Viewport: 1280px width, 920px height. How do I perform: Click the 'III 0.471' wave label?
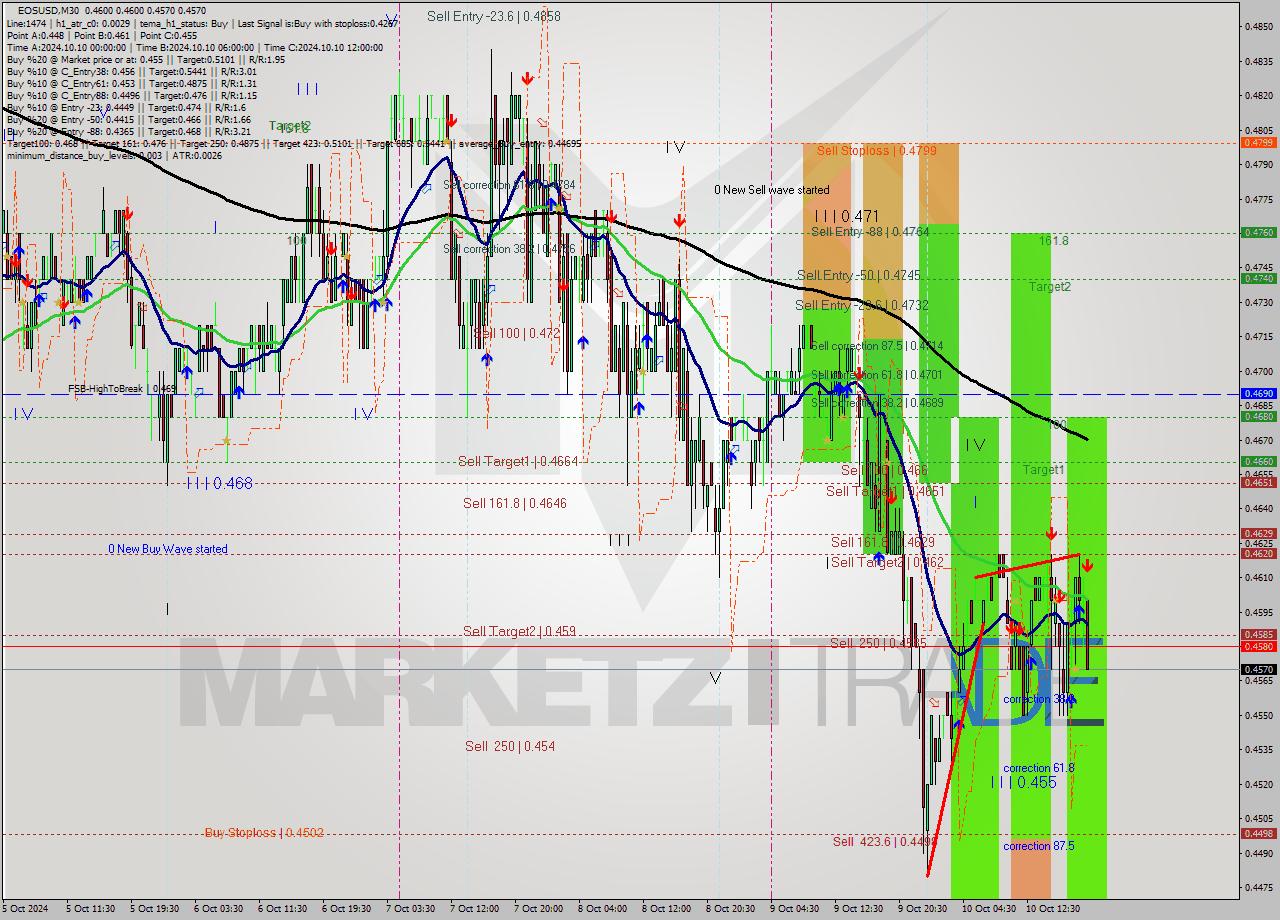tap(845, 215)
